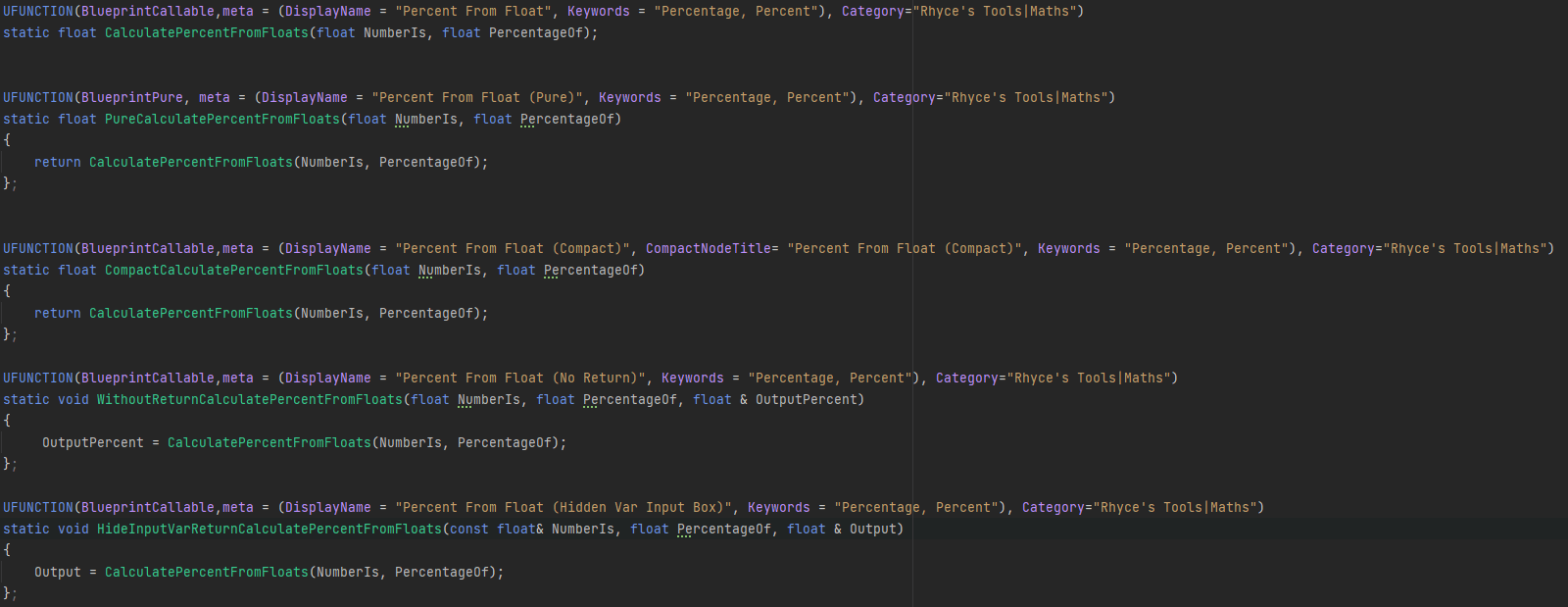The width and height of the screenshot is (1568, 607).
Task: Click the BlueprintPure specifier in the second UFUNCTION
Action: click(132, 97)
